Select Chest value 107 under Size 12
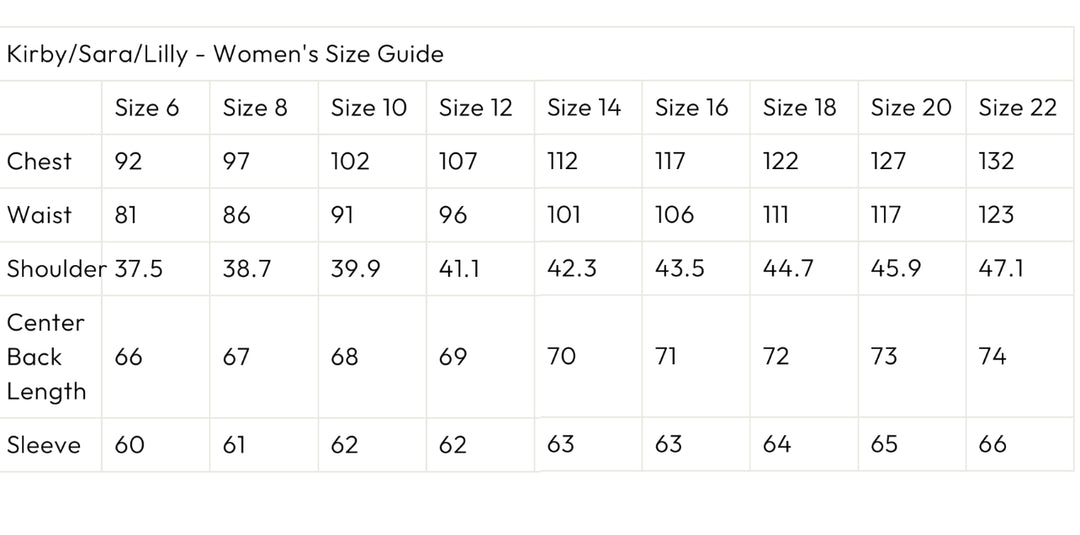This screenshot has height=535, width=1080. pyautogui.click(x=458, y=162)
